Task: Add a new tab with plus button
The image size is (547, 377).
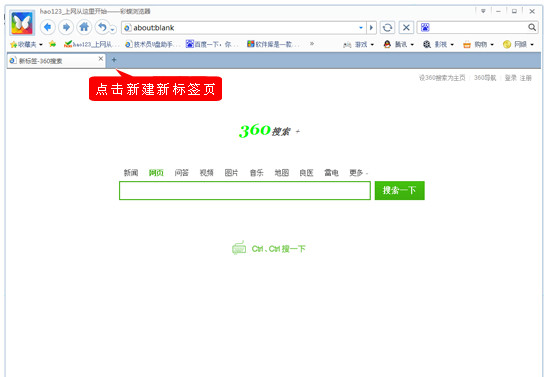Action: [x=114, y=60]
